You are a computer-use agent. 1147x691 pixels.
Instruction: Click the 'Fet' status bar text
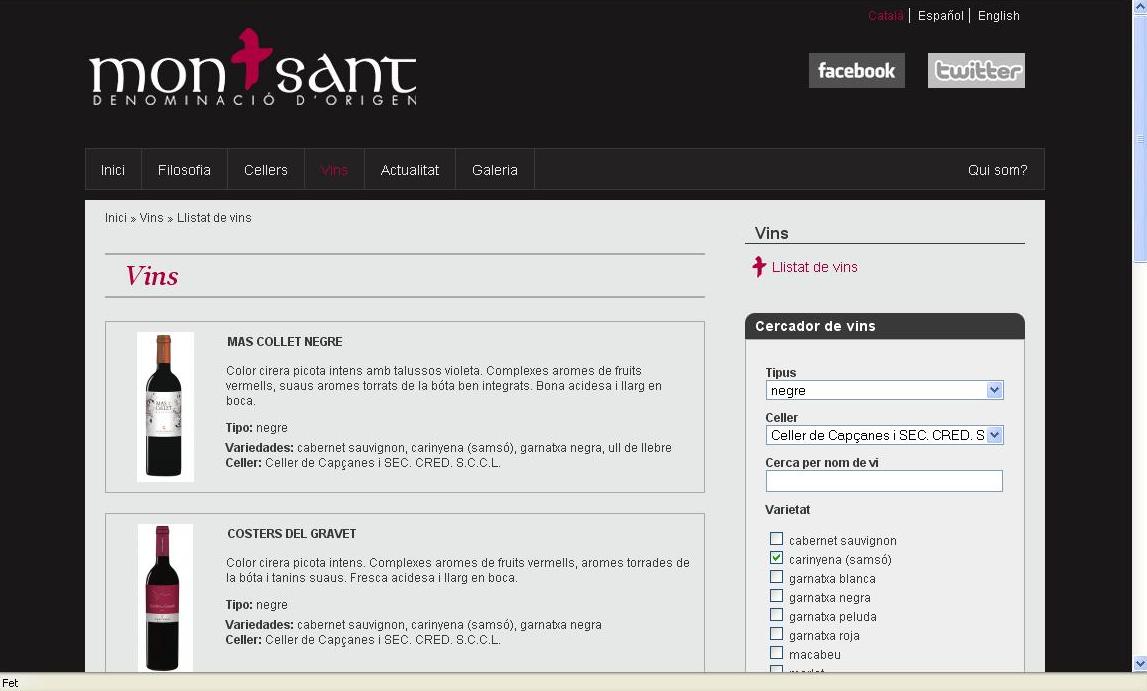(x=10, y=683)
